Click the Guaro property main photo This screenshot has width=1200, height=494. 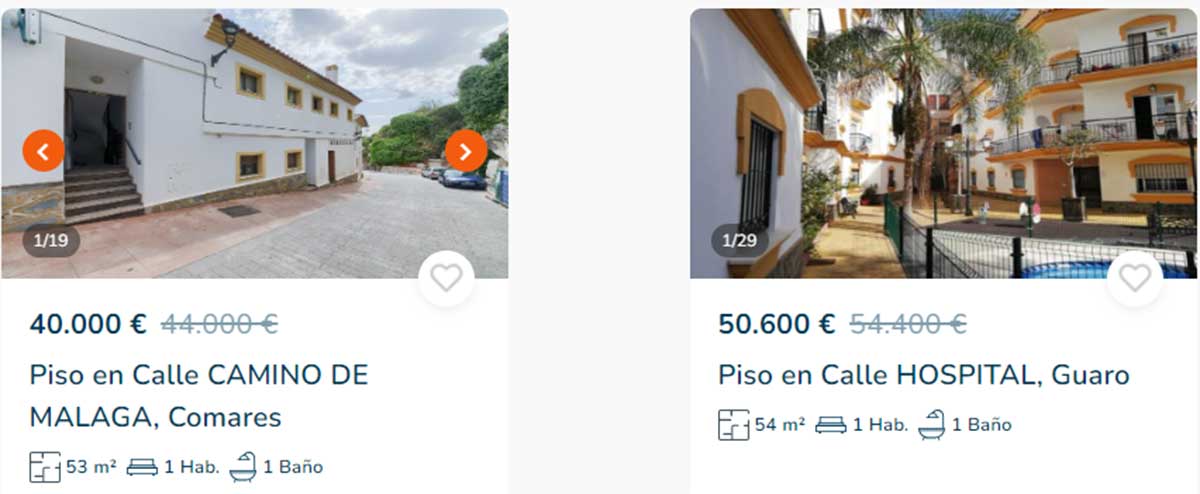(943, 143)
